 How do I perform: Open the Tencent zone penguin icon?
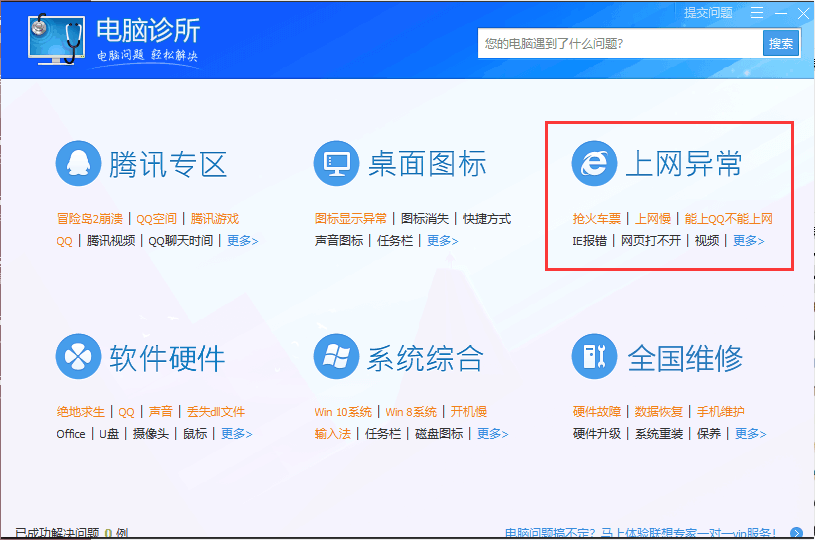(78, 163)
